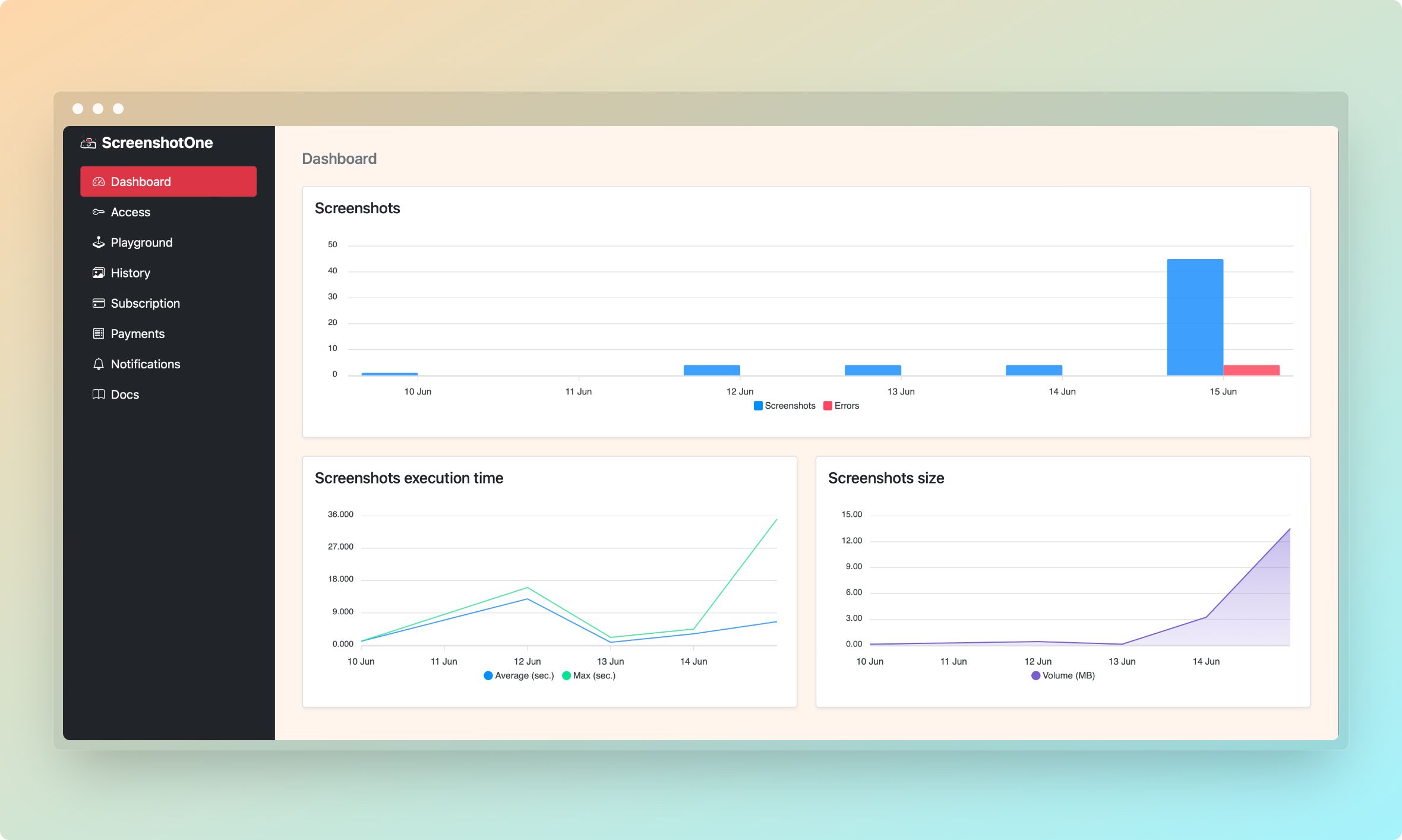Click the red 15 Jun errors bar
Screen dimensions: 1402x840
(x=1251, y=370)
